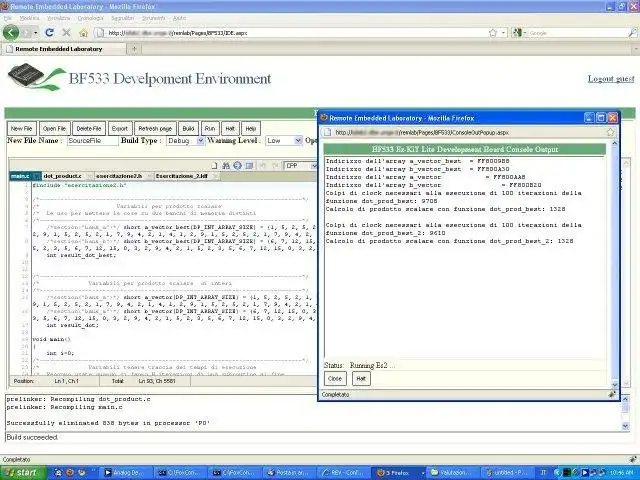Click the Help button
The height and width of the screenshot is (480, 640).
pos(251,129)
